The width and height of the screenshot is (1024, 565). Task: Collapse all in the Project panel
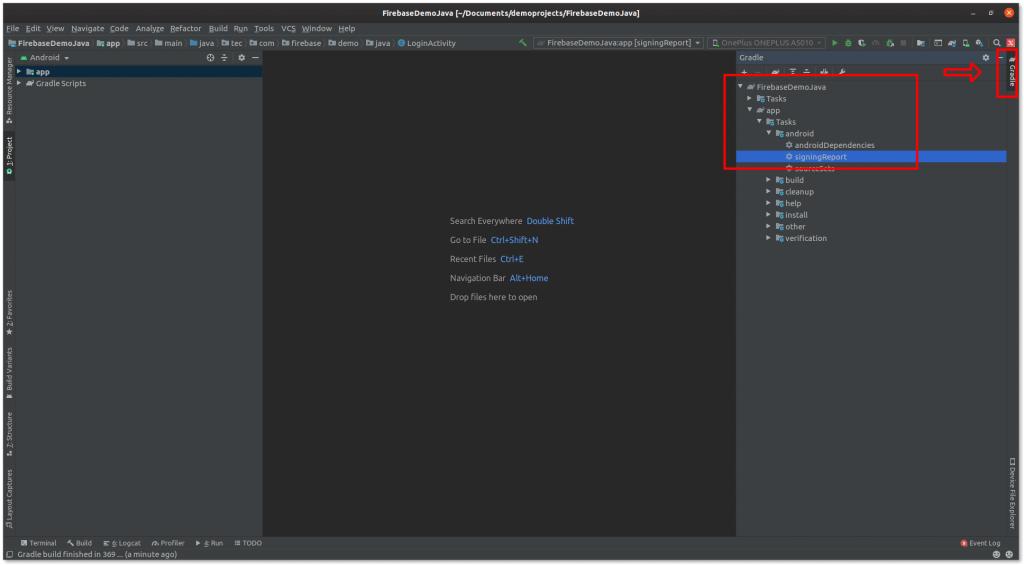point(224,57)
